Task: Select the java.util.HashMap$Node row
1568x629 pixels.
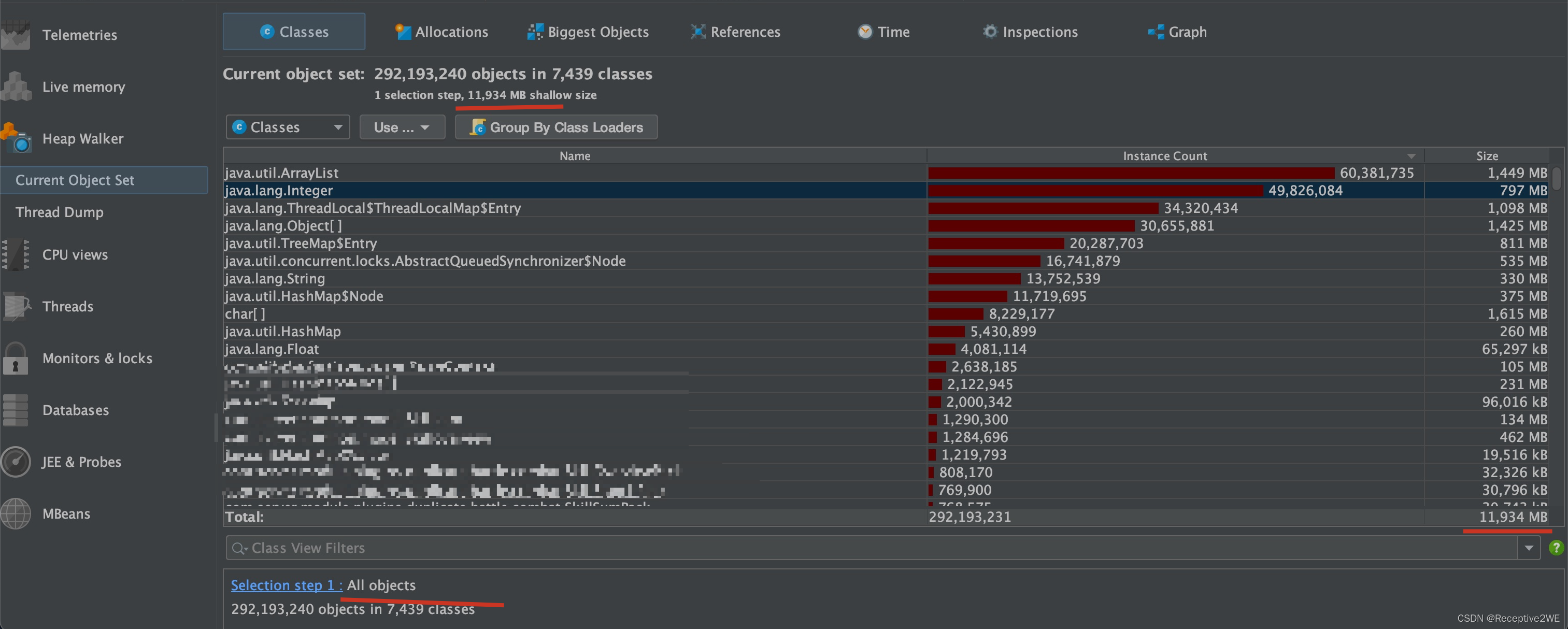Action: 886,296
